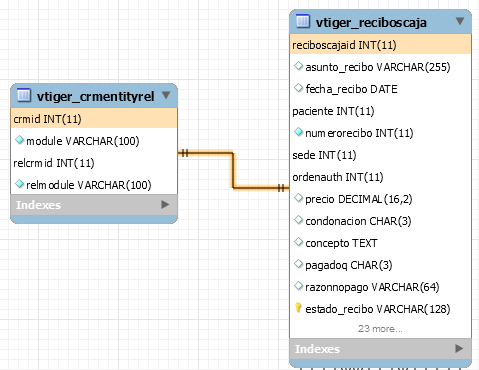
Task: Click the diamond icon beside asunto_recibo
Action: 298,66
